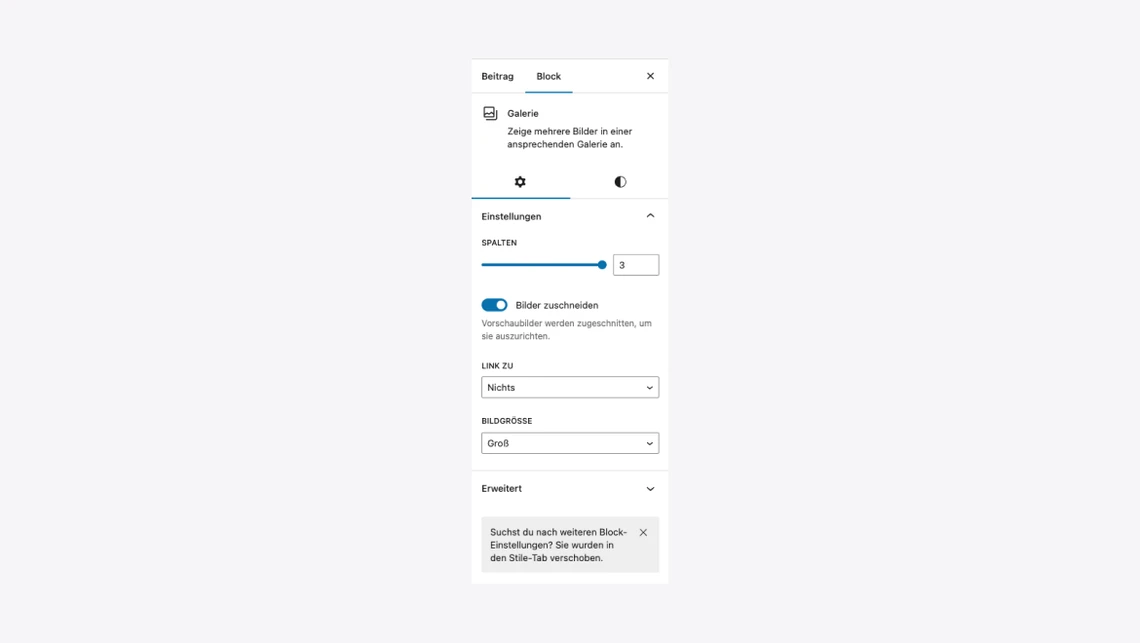The height and width of the screenshot is (643, 1140).
Task: Click the Stile-Tab notice message text
Action: [x=558, y=545]
